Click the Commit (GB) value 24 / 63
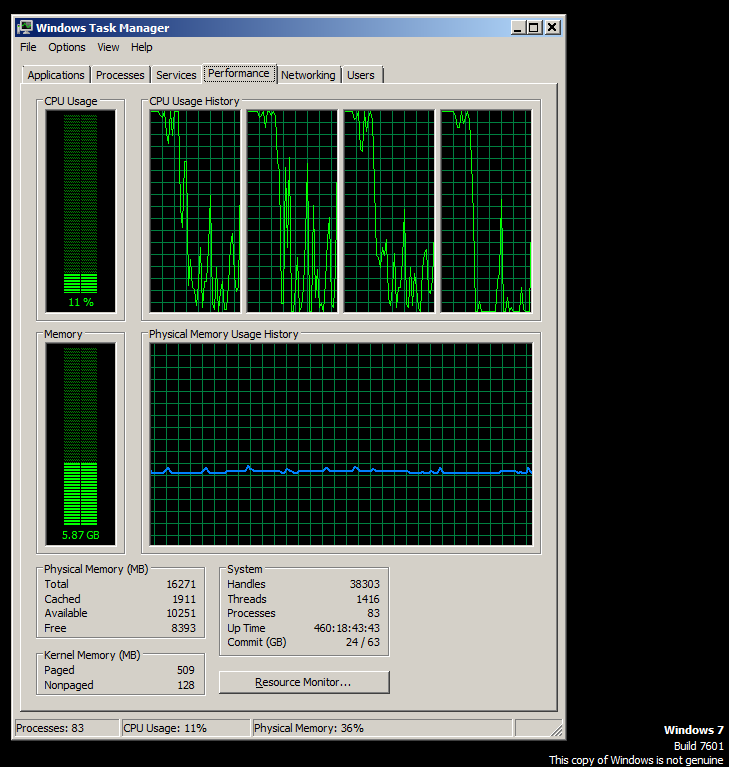 [363, 642]
